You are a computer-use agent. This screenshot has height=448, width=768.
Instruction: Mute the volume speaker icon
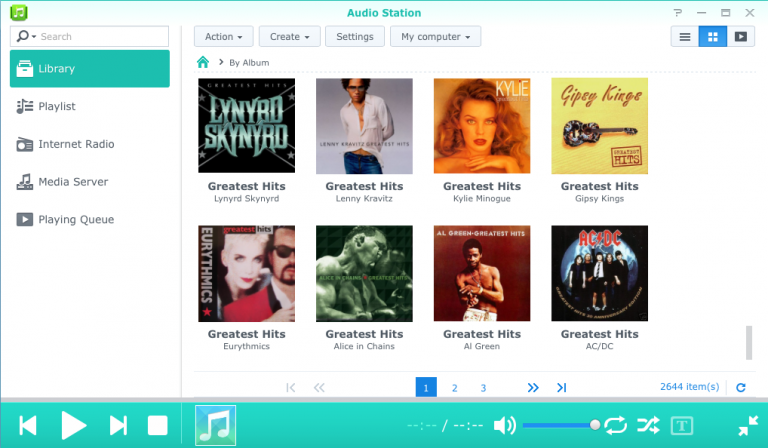click(504, 425)
